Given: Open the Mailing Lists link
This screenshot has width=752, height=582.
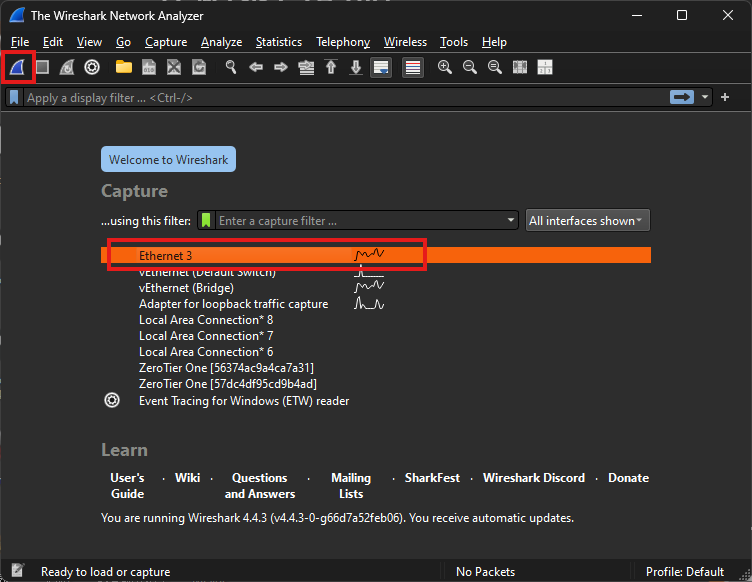Looking at the screenshot, I should (351, 486).
